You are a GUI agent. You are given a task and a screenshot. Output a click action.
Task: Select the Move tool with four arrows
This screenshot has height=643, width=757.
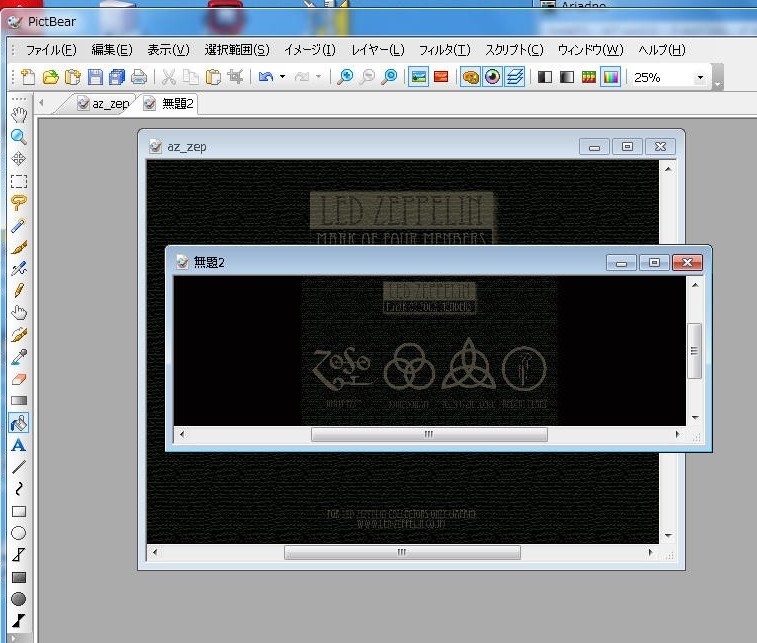coord(19,159)
